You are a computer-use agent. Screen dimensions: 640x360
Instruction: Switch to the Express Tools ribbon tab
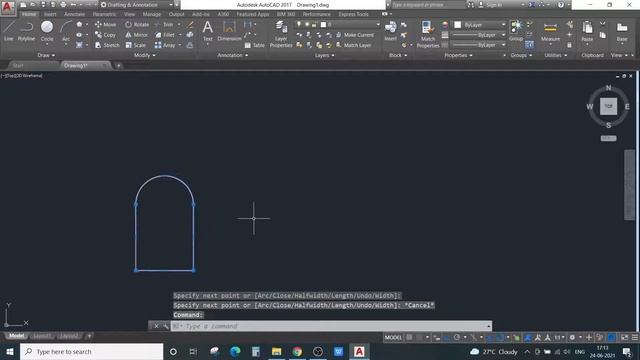tap(353, 14)
